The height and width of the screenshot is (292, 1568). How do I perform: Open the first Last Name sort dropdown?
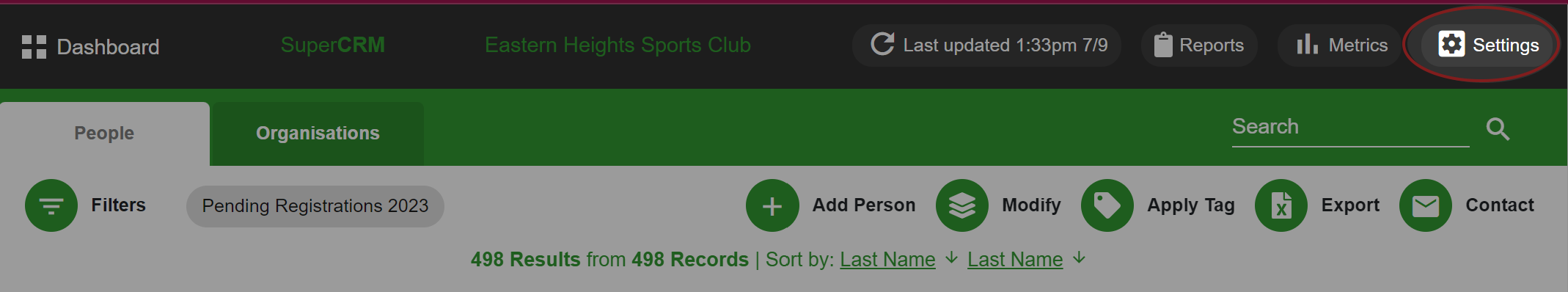887,259
